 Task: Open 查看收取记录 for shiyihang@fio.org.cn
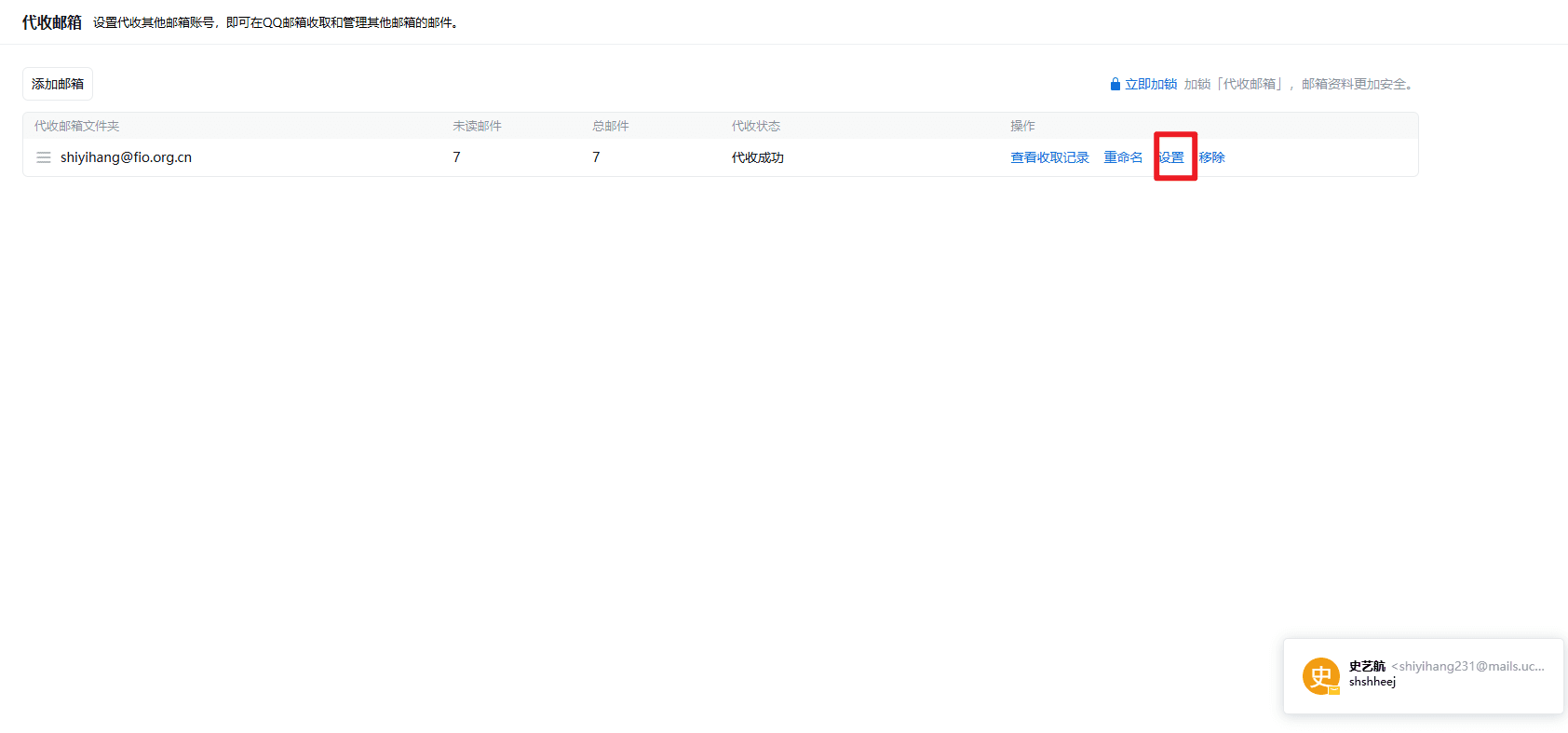[1049, 157]
